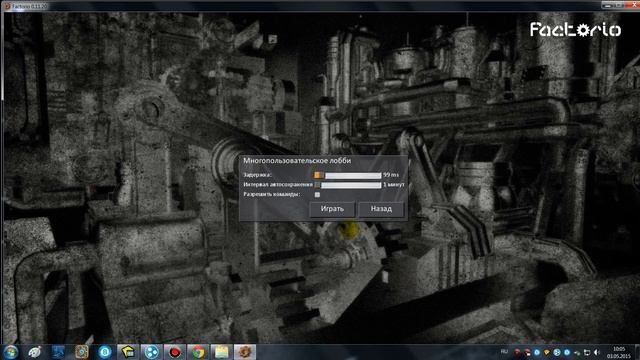This screenshot has width=640, height=360.
Task: Open the clock showing 10:05
Action: (x=619, y=352)
